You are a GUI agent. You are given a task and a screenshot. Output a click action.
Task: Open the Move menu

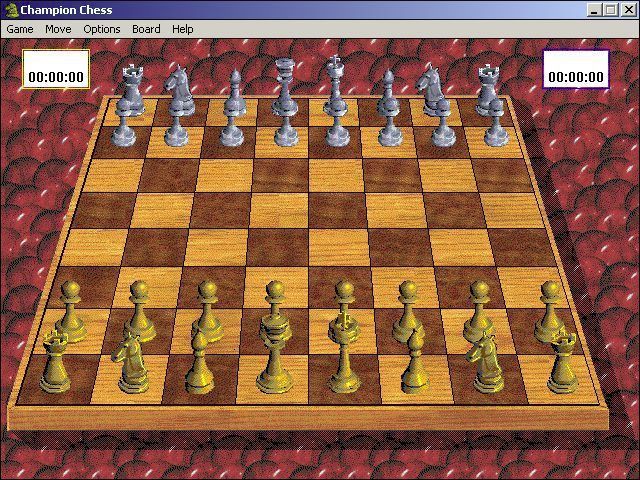[x=58, y=29]
